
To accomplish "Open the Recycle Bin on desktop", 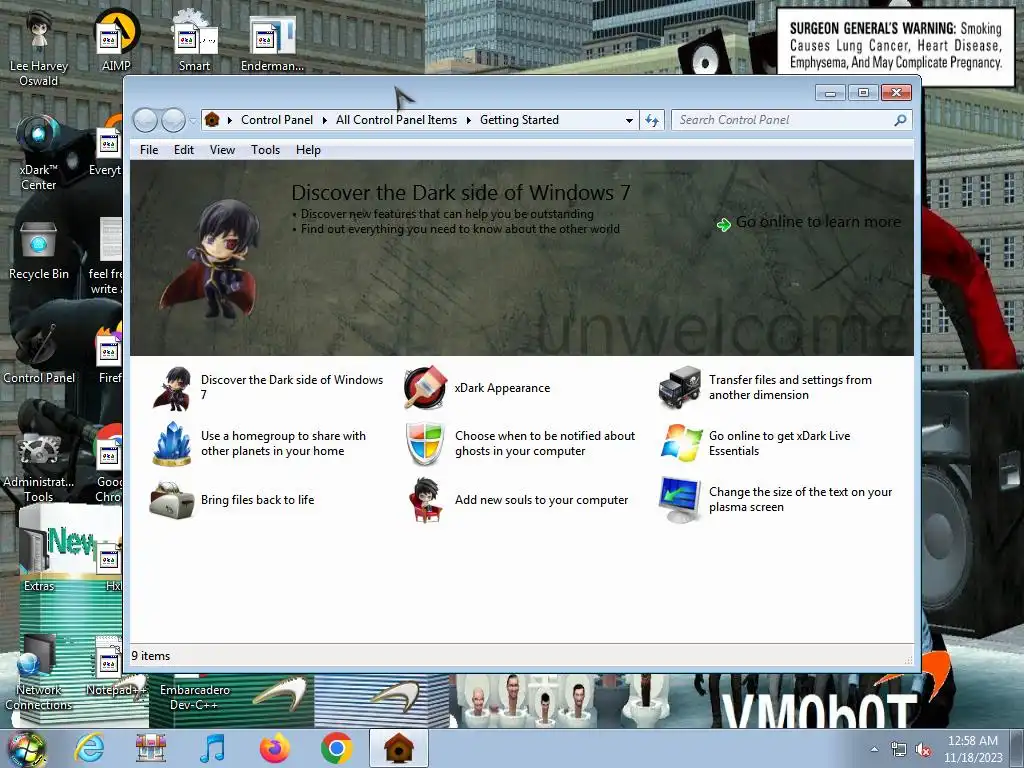I will pyautogui.click(x=39, y=251).
